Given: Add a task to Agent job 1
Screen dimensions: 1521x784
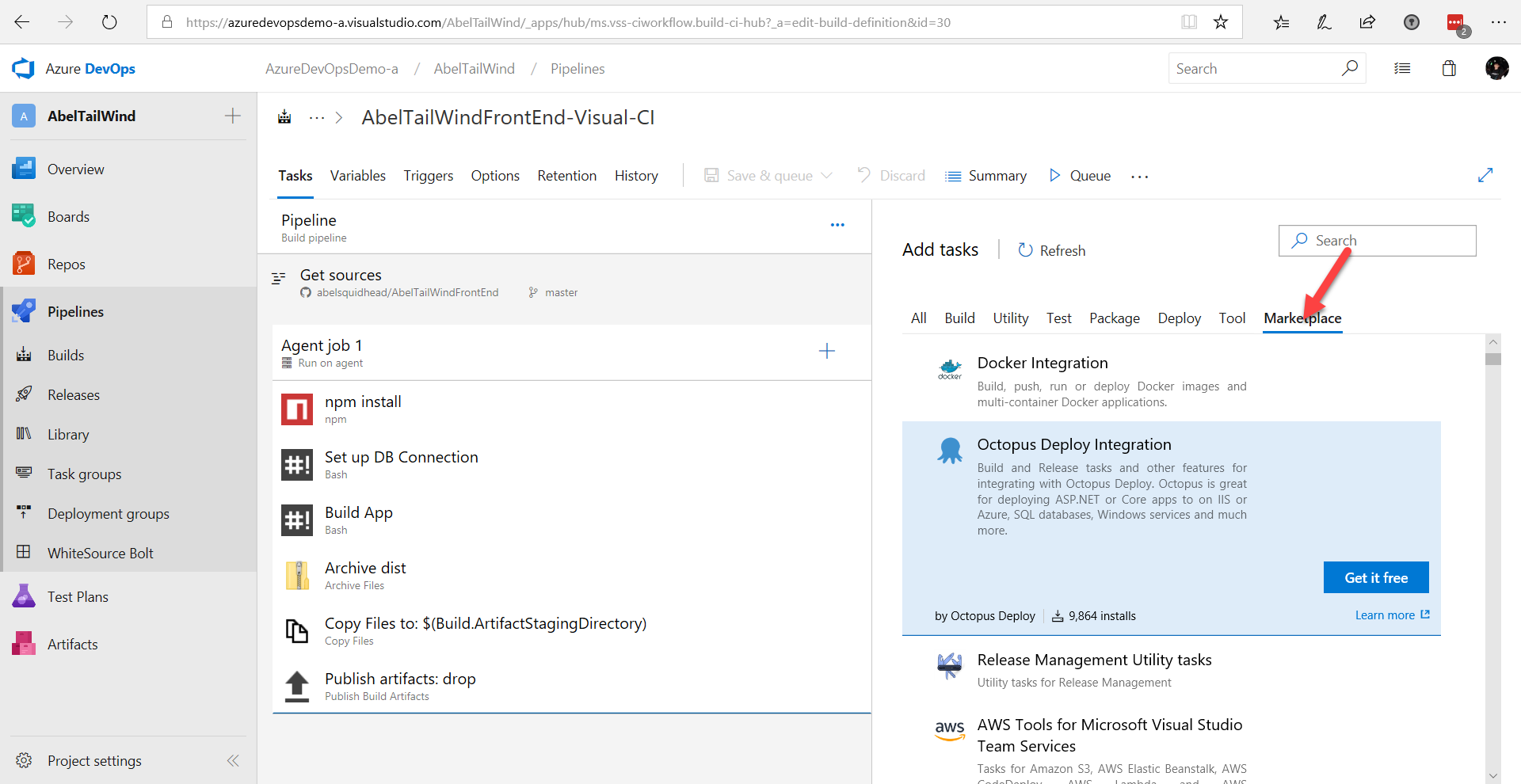Looking at the screenshot, I should (827, 351).
